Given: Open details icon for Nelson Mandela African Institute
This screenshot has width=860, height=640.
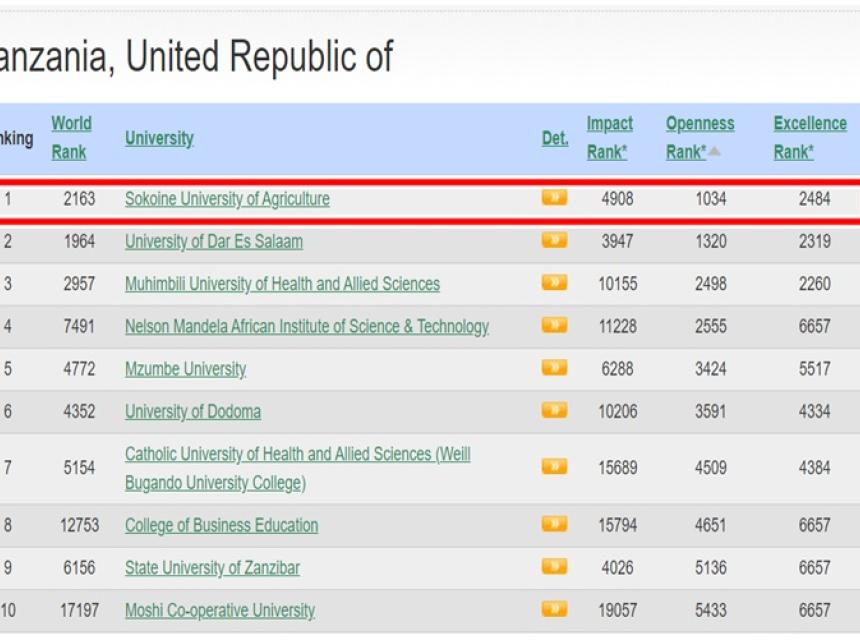Looking at the screenshot, I should [x=554, y=326].
